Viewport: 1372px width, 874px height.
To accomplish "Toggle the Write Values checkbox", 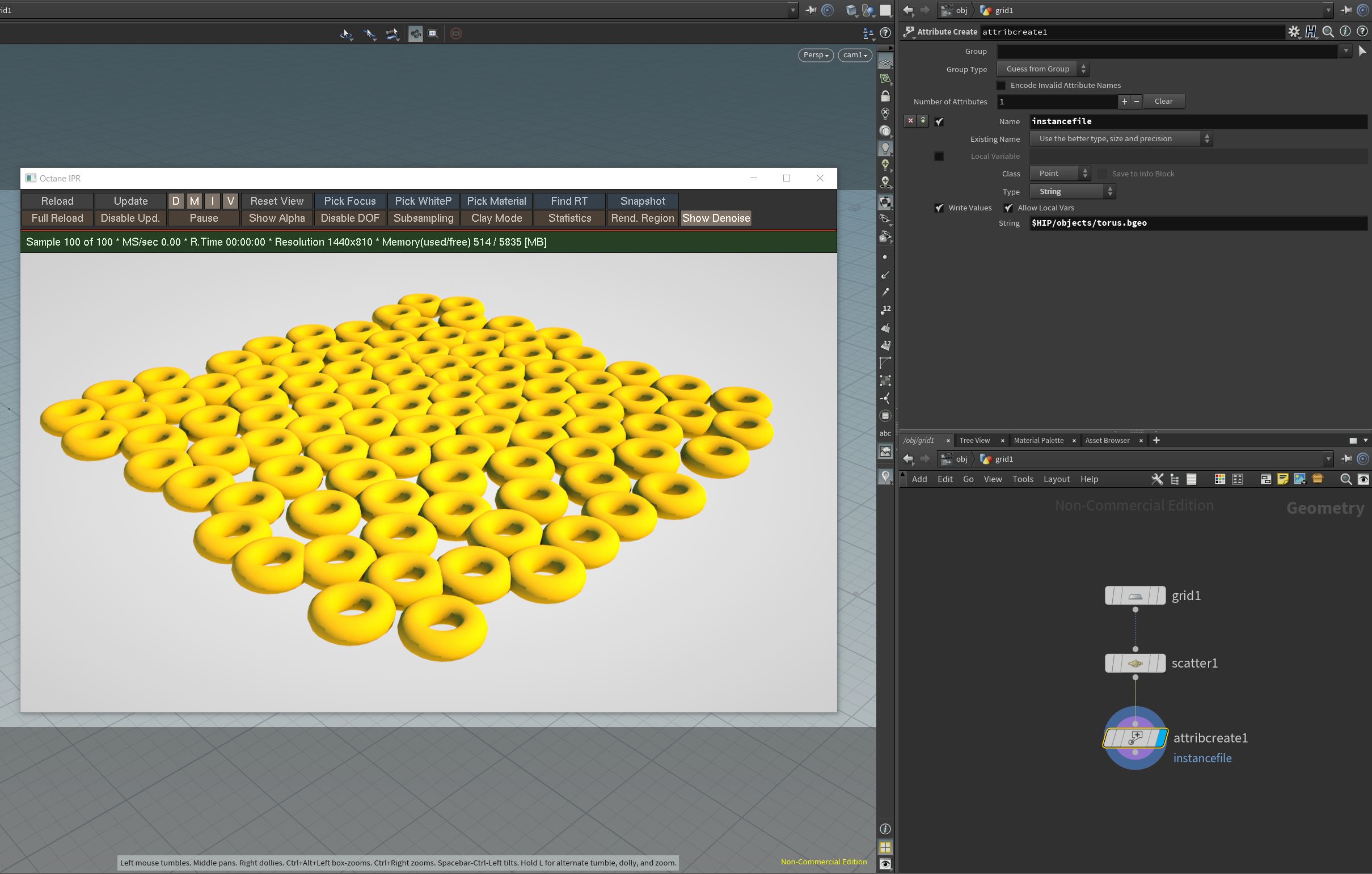I will [x=940, y=208].
